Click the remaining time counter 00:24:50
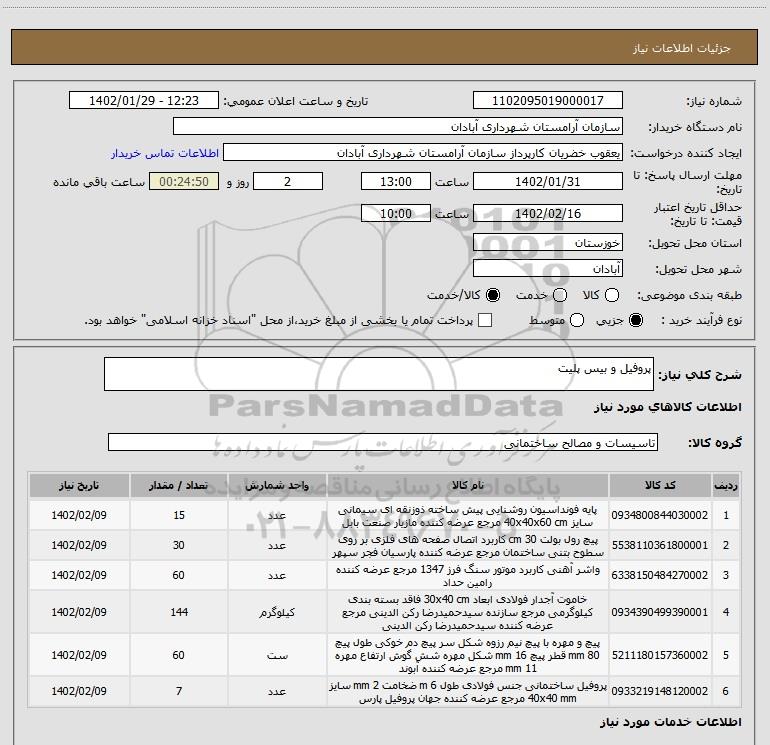 (184, 181)
